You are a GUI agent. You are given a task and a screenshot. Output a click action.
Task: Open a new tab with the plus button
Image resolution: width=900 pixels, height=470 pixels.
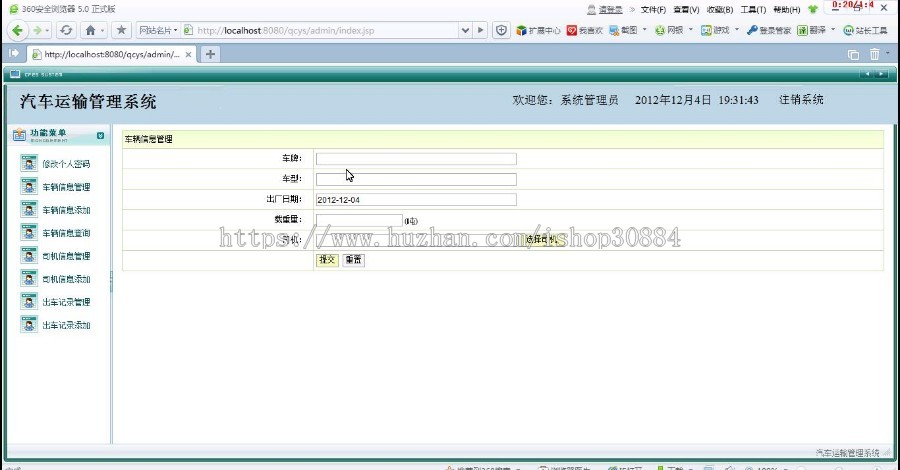(210, 54)
